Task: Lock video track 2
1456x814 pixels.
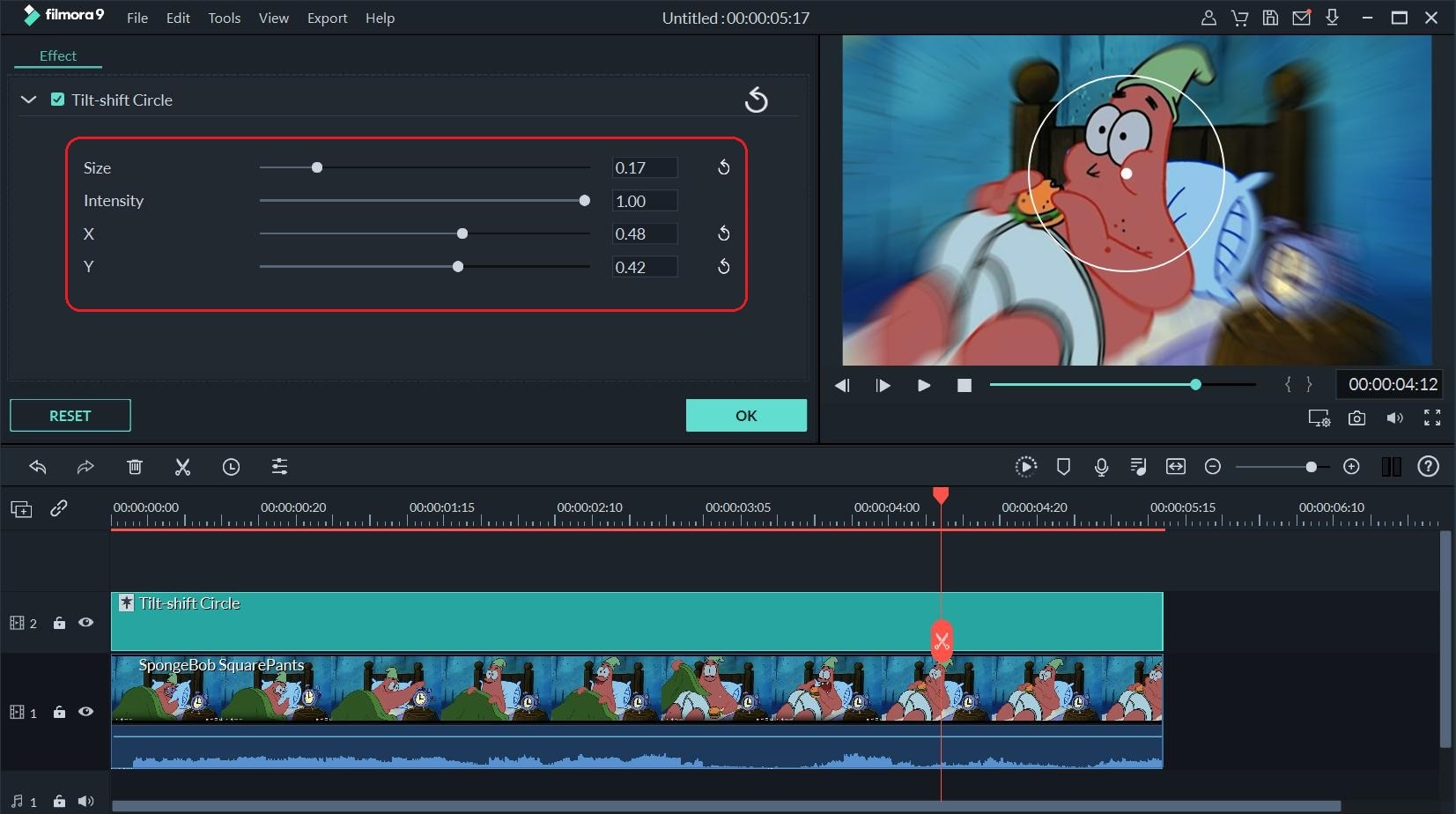Action: click(x=59, y=623)
